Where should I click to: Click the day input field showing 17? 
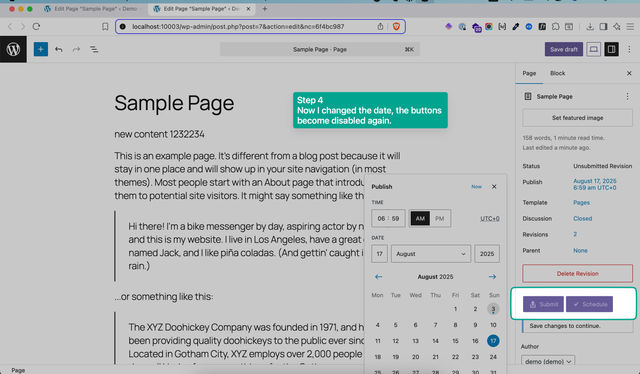click(x=379, y=254)
